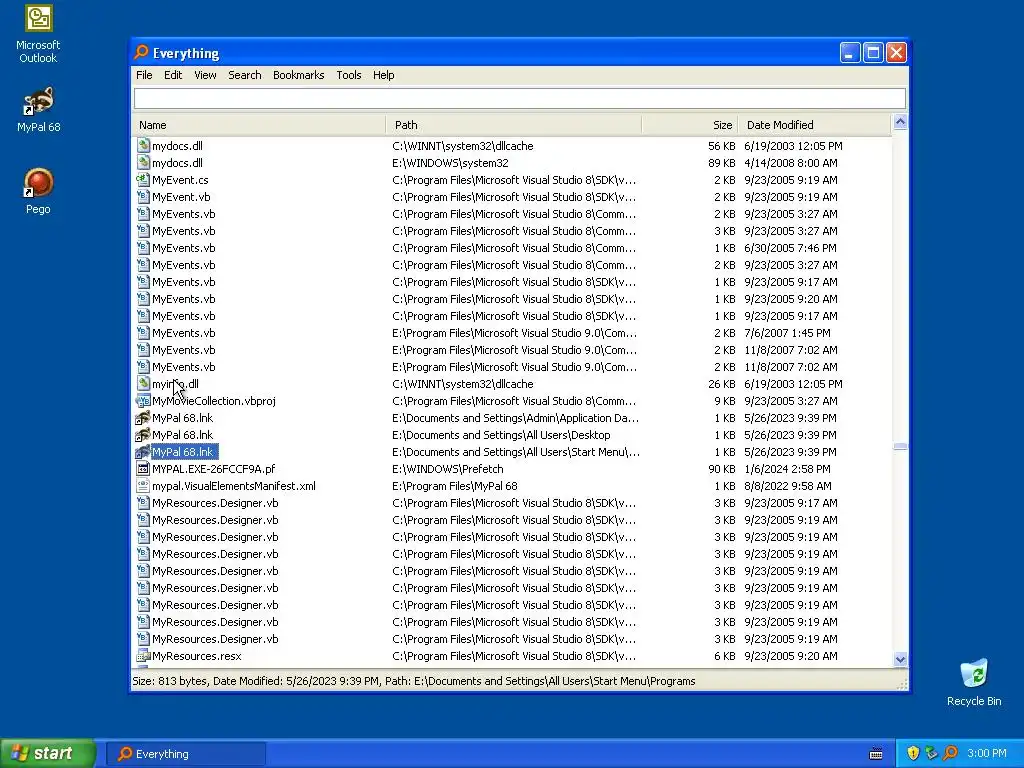
Task: Select MyEvents.vb dated 6/30/2005 7:46 PM
Action: pos(184,248)
